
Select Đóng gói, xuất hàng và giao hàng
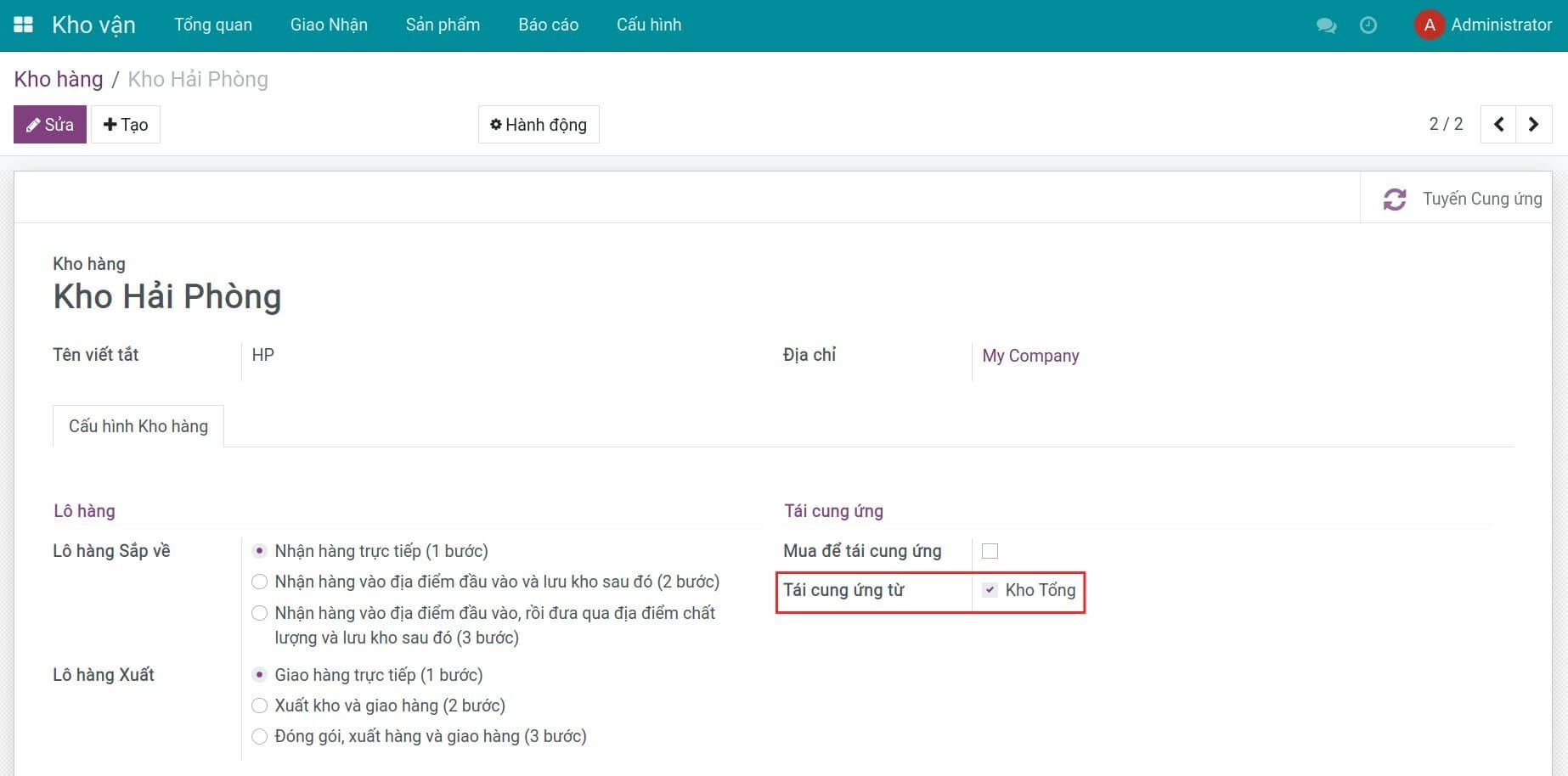[x=260, y=736]
